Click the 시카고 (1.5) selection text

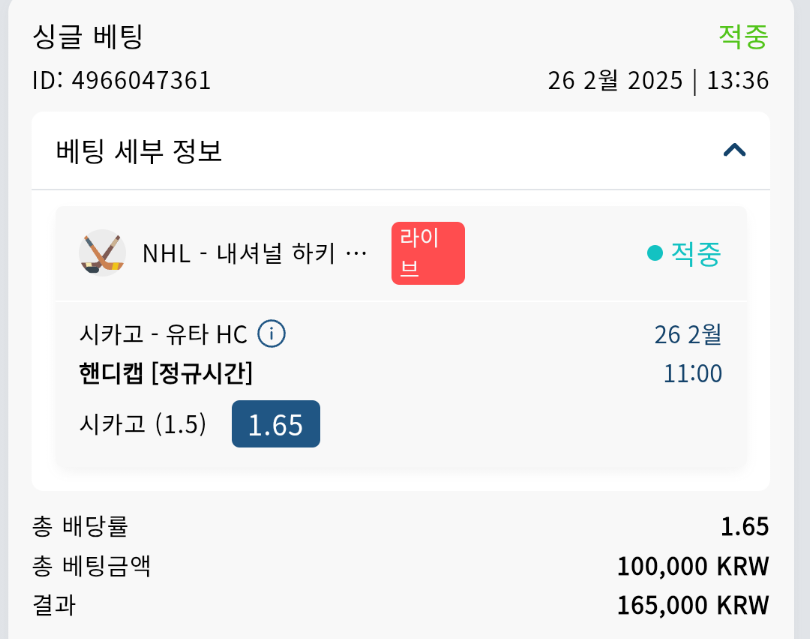tap(143, 424)
